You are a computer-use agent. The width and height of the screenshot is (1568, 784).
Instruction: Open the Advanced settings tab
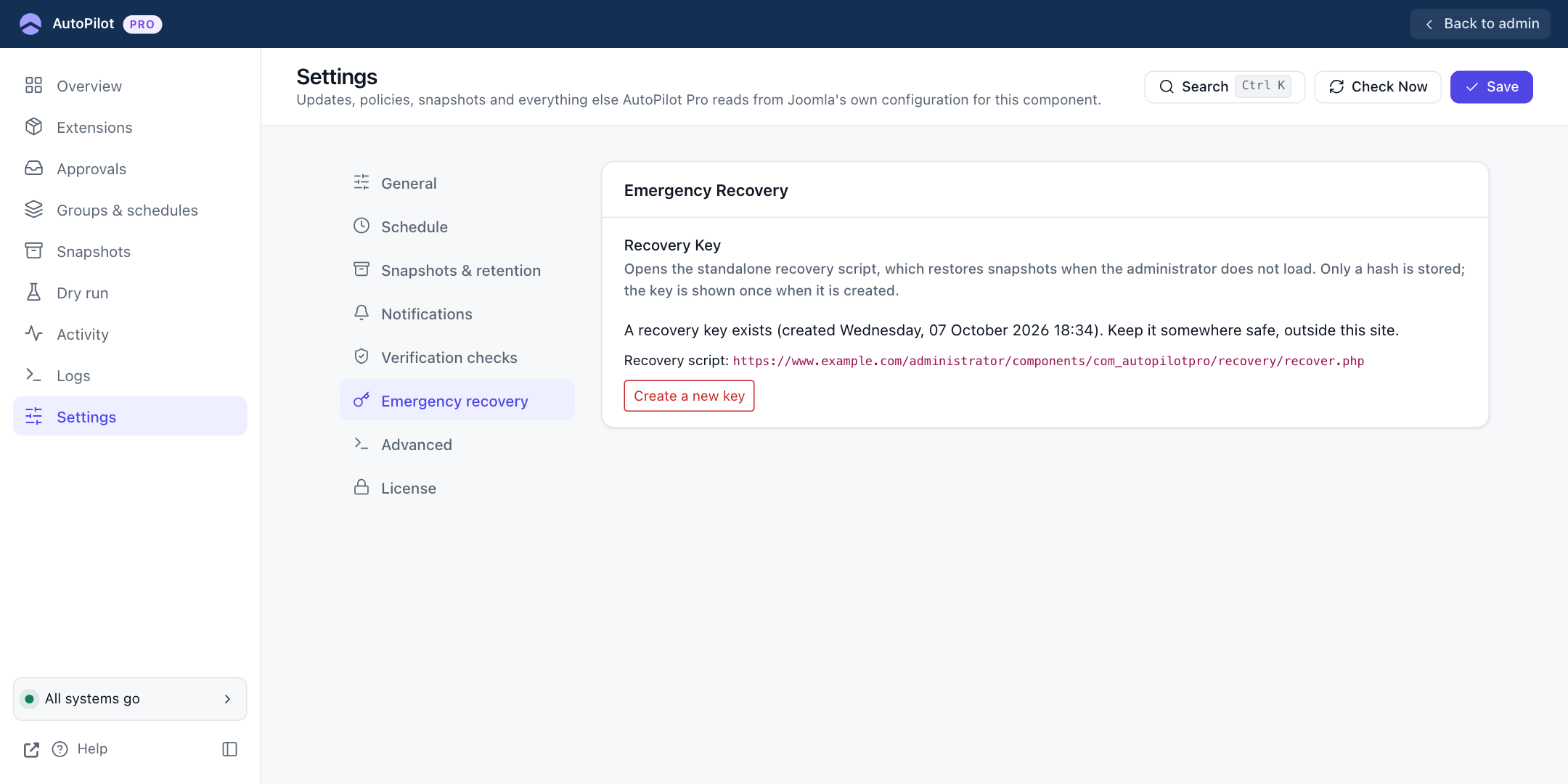(x=457, y=444)
